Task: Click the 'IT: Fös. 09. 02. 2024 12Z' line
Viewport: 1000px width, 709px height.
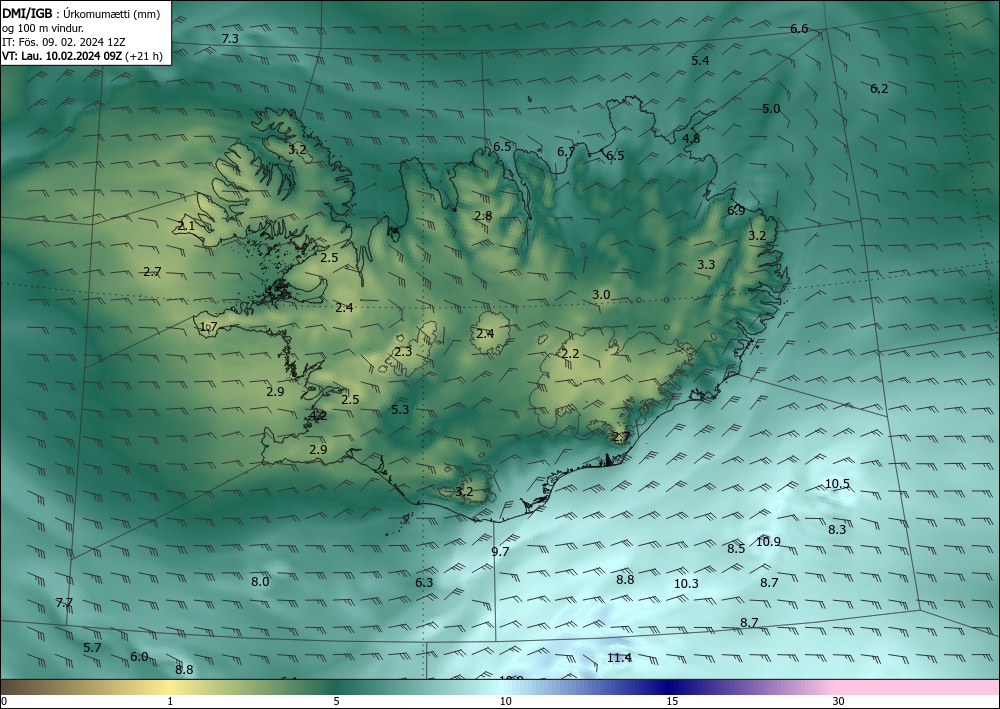Action: (x=64, y=42)
